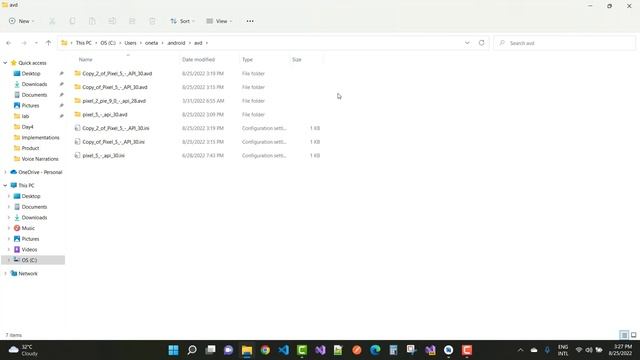Open Music under This PC
The image size is (640, 360).
28,228
